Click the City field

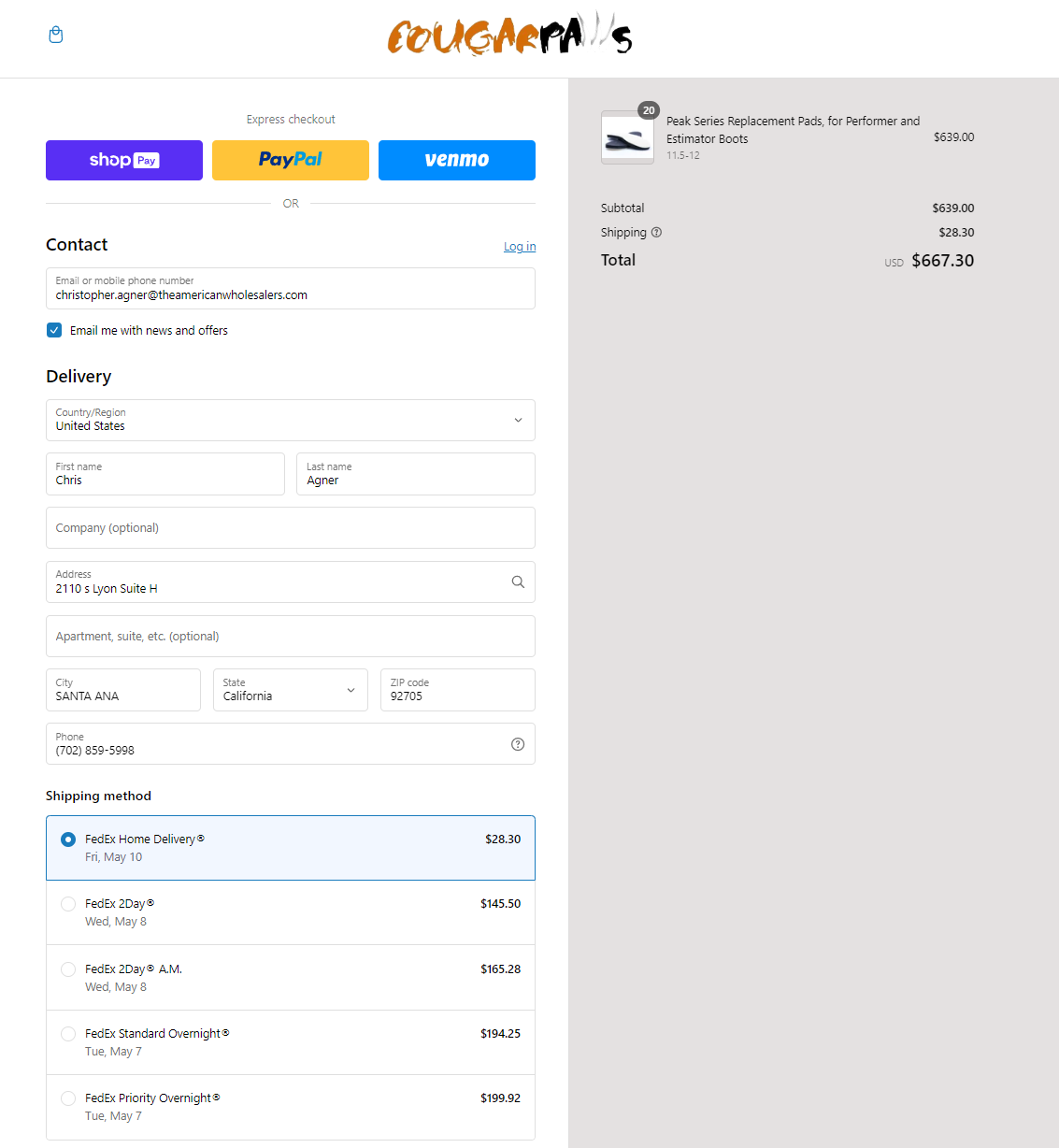[x=123, y=690]
